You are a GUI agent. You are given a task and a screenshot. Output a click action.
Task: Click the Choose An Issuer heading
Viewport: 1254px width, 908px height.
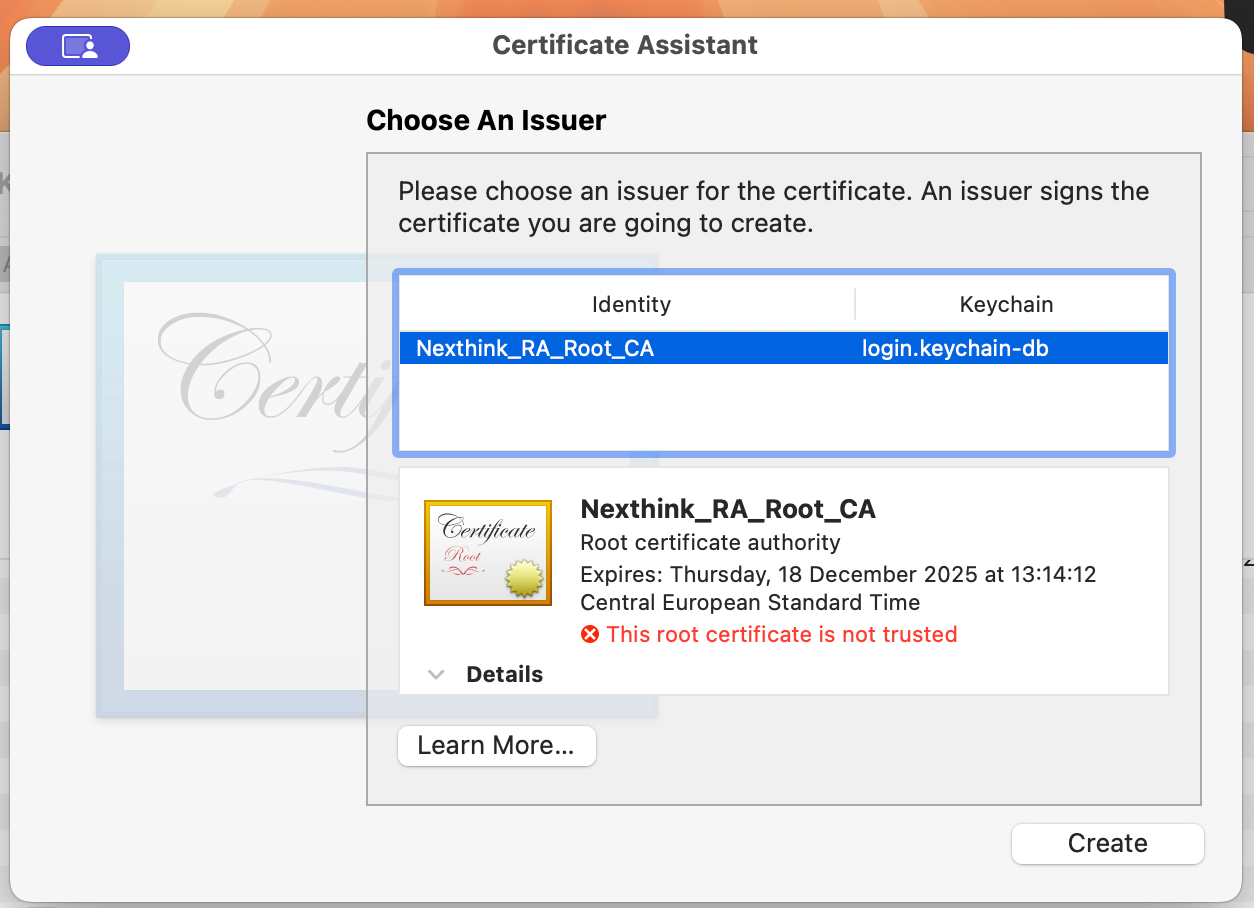tap(486, 120)
